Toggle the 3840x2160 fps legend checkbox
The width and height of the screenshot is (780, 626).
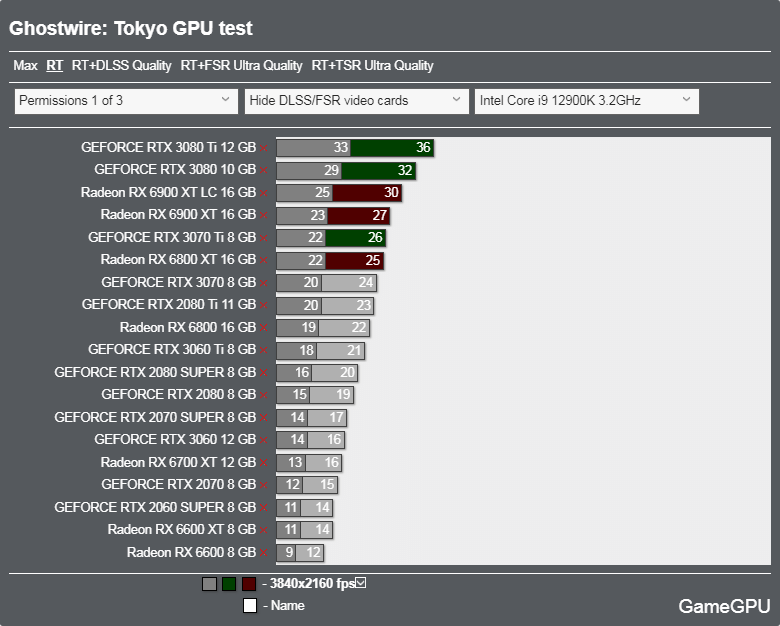(x=361, y=582)
